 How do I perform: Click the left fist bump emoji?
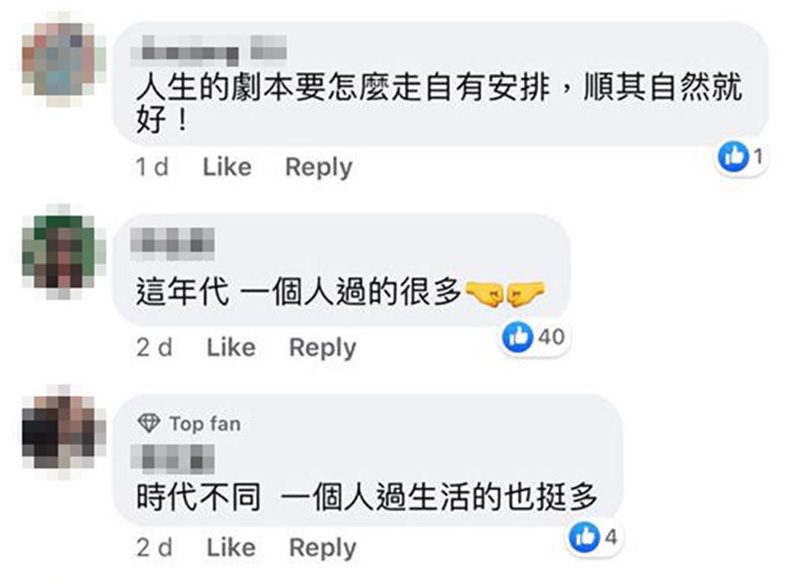point(484,292)
